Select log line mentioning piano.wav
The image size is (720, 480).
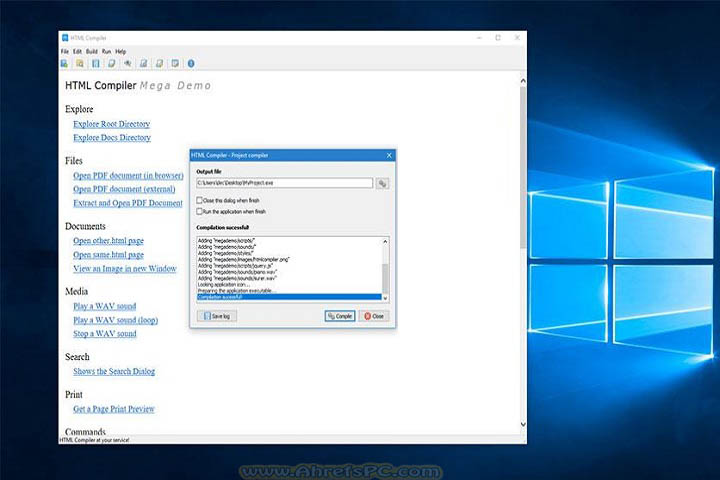(x=289, y=272)
